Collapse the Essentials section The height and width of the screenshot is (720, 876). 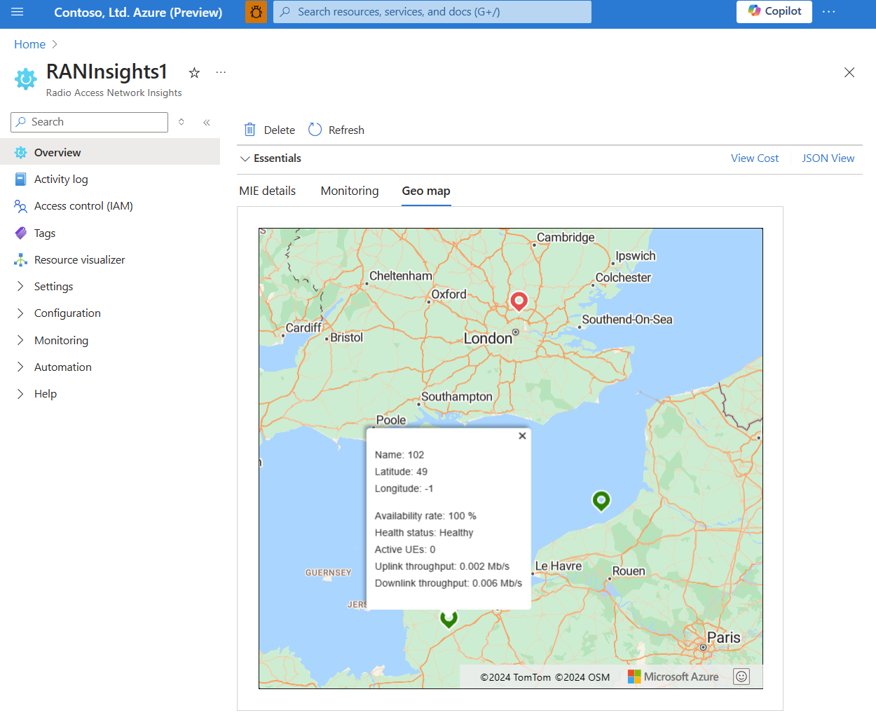coord(271,159)
